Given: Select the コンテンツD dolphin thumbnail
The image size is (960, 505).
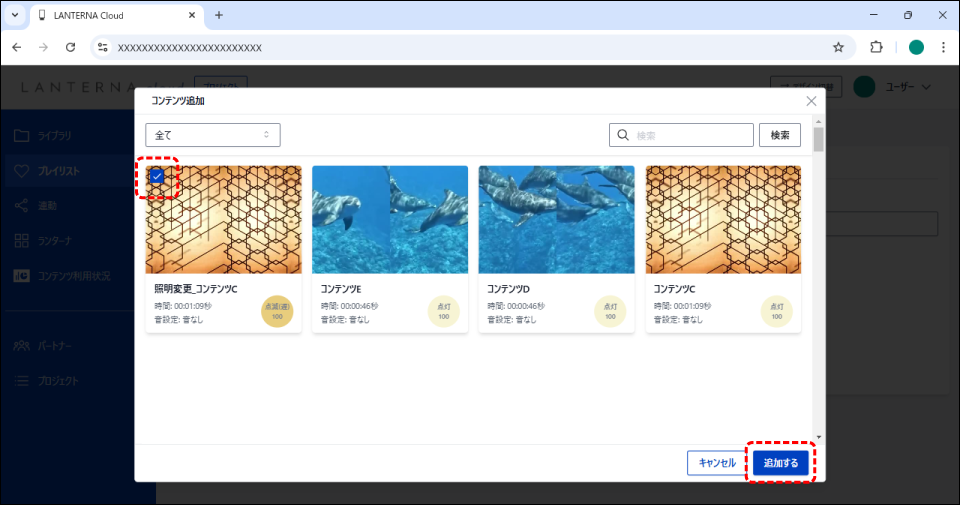Looking at the screenshot, I should click(556, 219).
